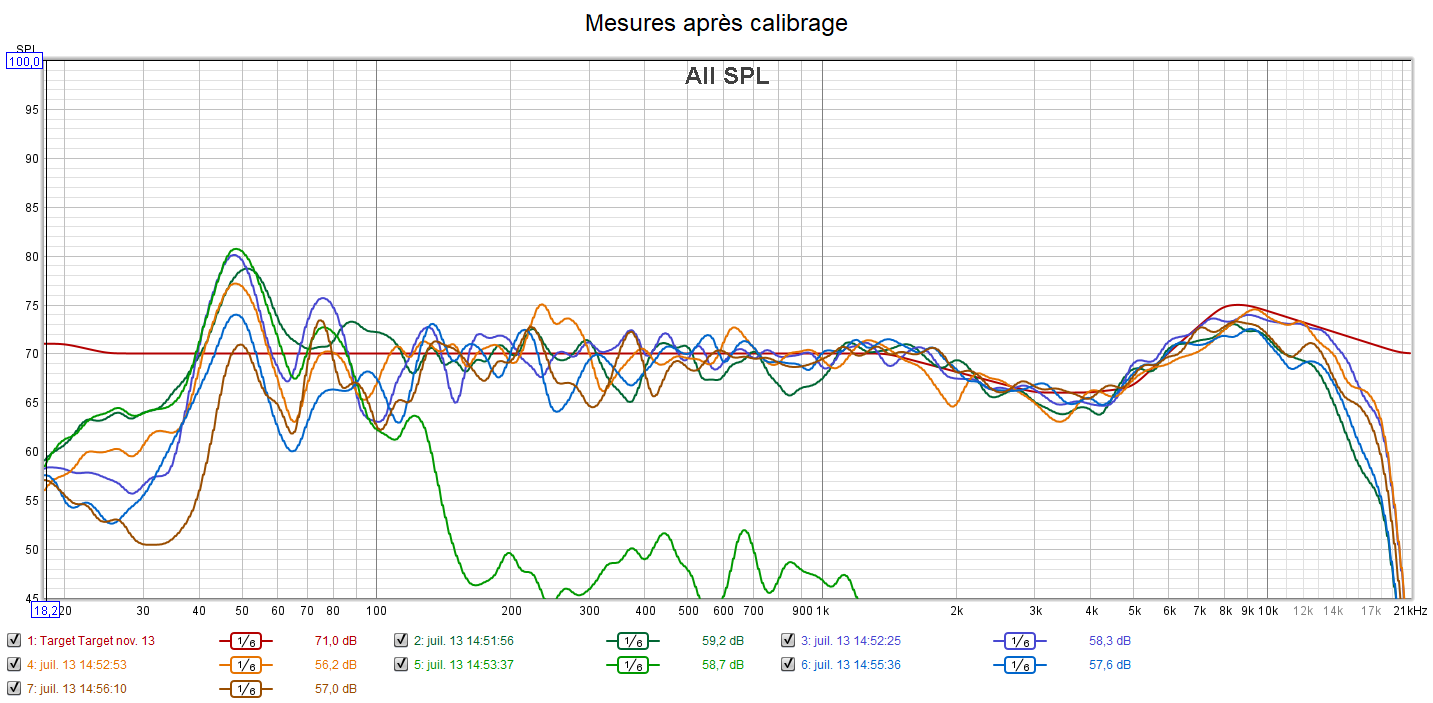The height and width of the screenshot is (703, 1433).
Task: Uncheck trace 6 juil. 13 14:55:36
Action: (x=788, y=665)
